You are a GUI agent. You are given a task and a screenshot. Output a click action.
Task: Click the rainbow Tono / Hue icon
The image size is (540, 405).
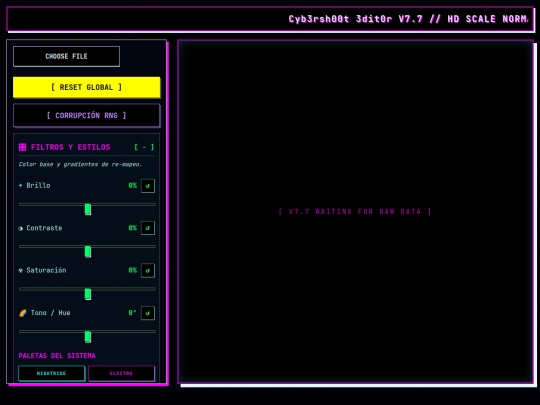[x=23, y=313]
